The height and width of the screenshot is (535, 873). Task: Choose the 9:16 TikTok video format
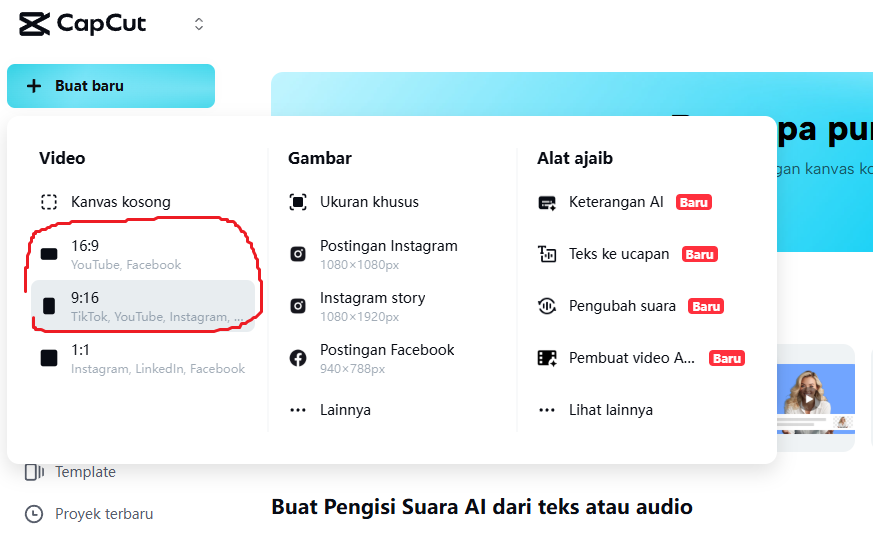click(143, 306)
